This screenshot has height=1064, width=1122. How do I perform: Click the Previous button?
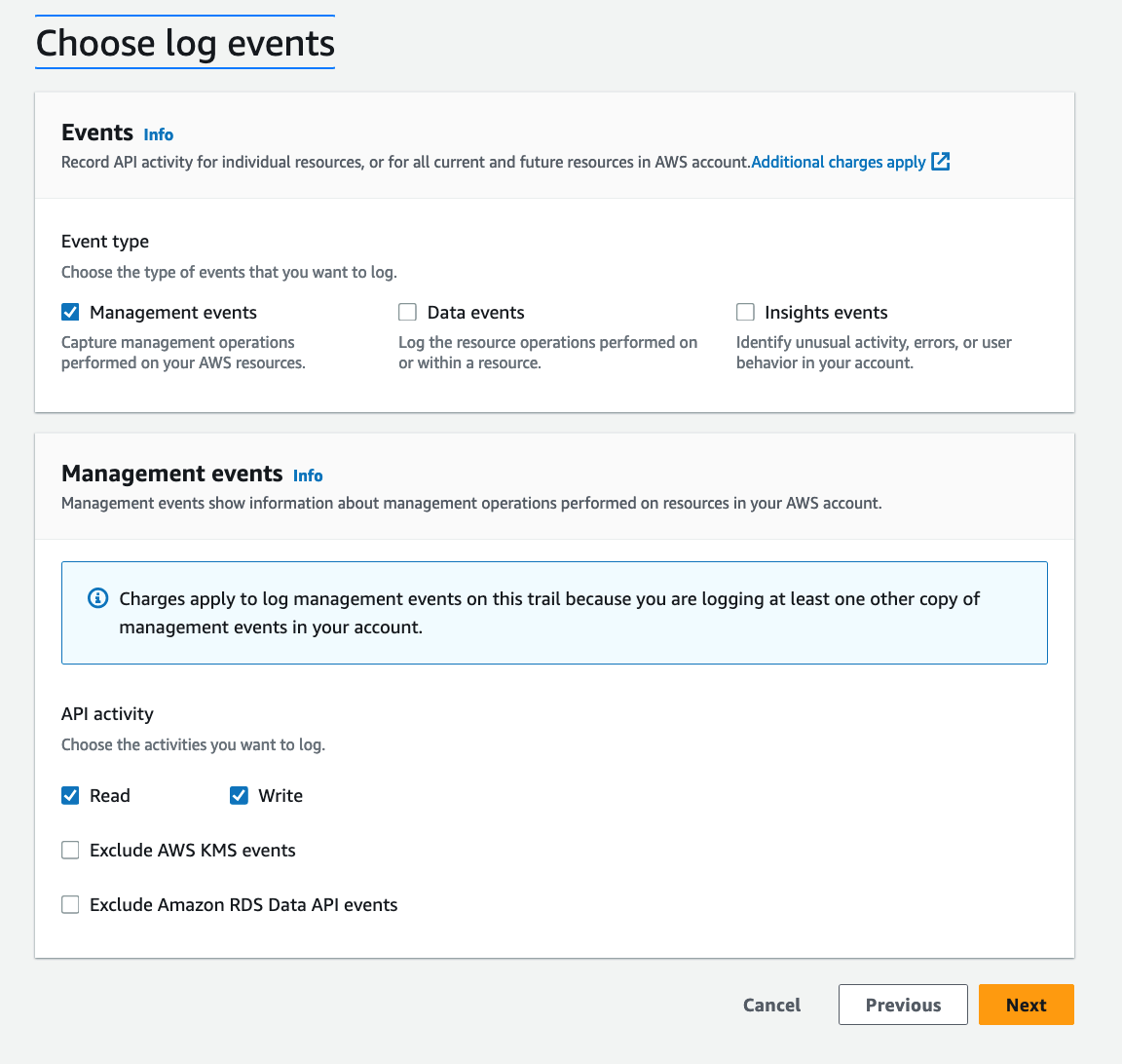point(903,1005)
